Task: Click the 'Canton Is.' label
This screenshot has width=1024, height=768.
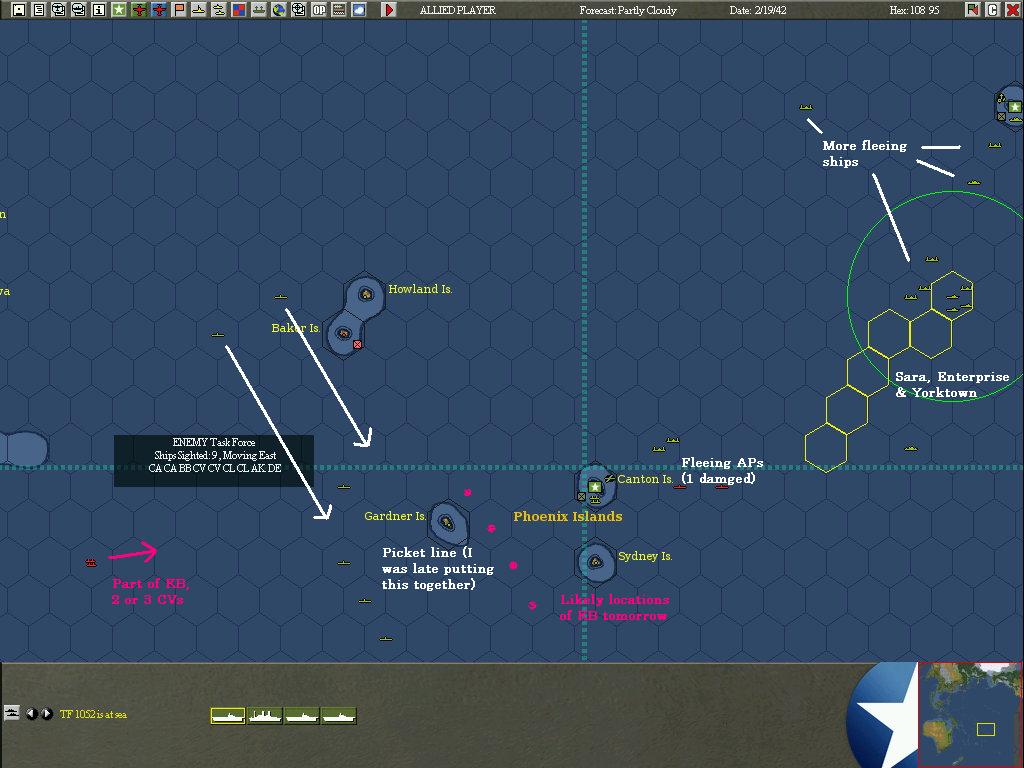Action: point(645,479)
